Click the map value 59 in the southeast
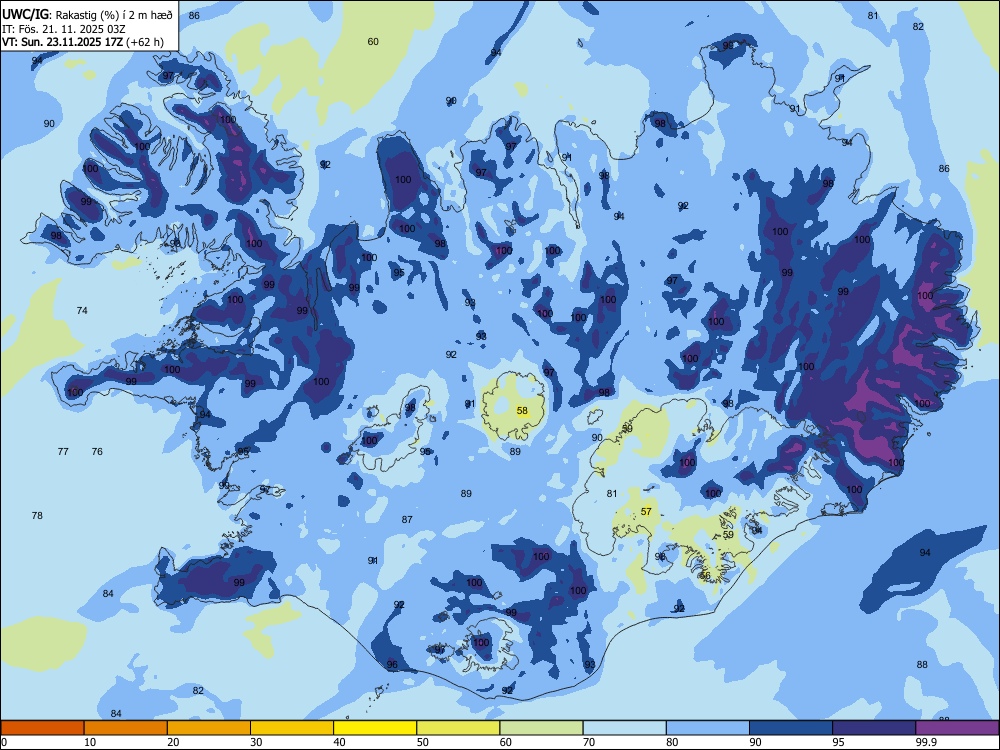Screen dimensions: 1000x750 728,534
